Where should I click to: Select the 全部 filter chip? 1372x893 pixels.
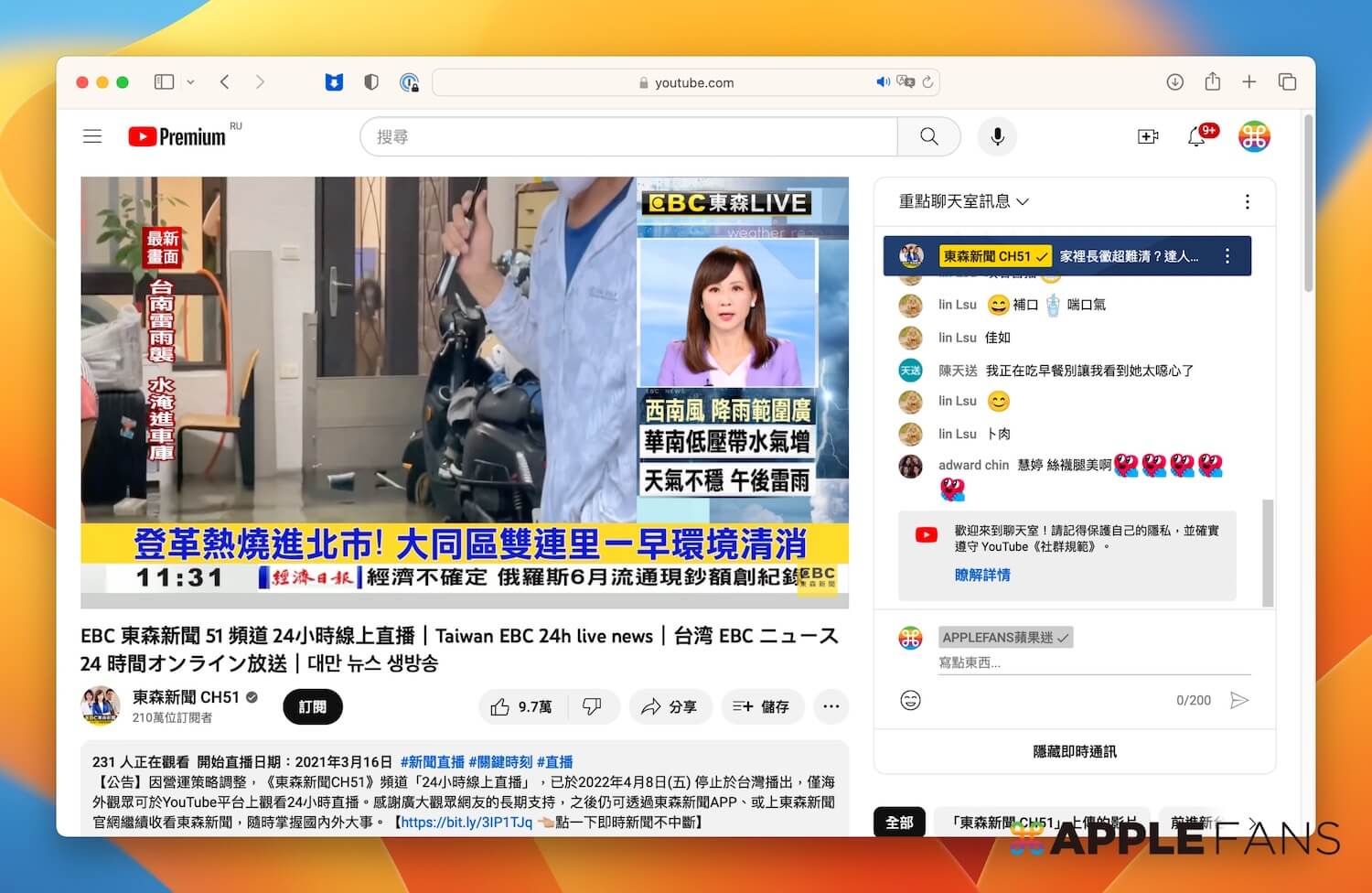click(899, 822)
